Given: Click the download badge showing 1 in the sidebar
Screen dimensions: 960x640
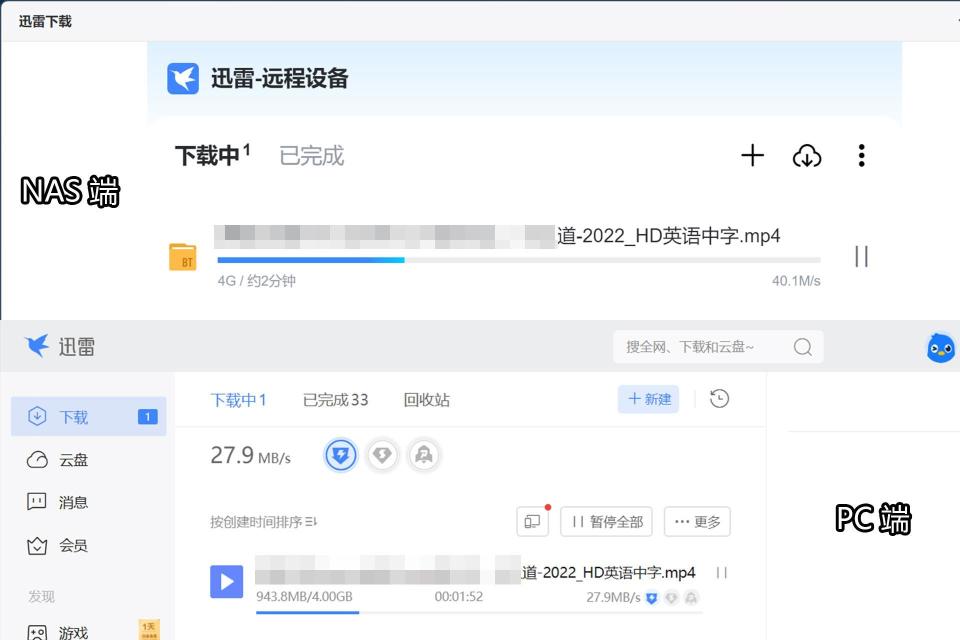Looking at the screenshot, I should 148,417.
